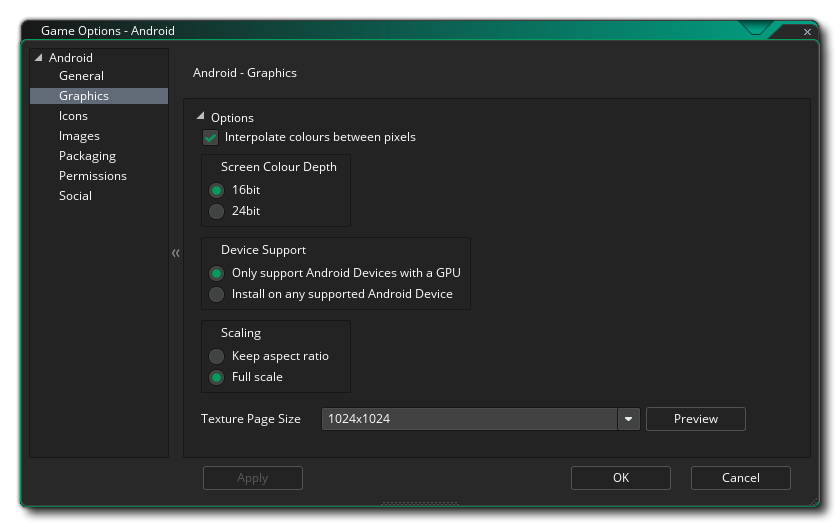The image size is (840, 527).
Task: Collapse the sidebar with double-chevron icon
Action: (176, 253)
